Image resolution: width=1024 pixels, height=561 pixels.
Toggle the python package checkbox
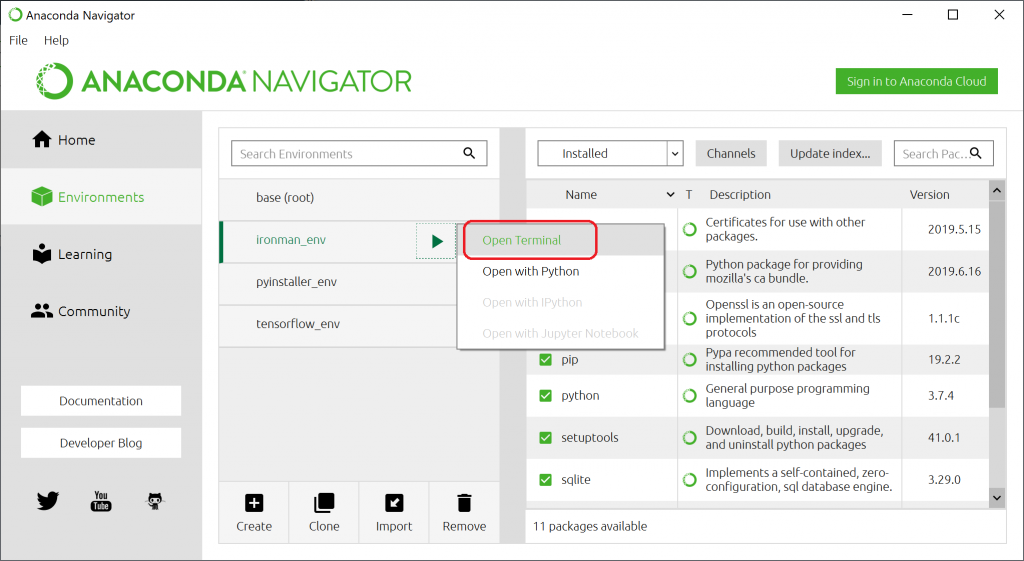tap(545, 395)
